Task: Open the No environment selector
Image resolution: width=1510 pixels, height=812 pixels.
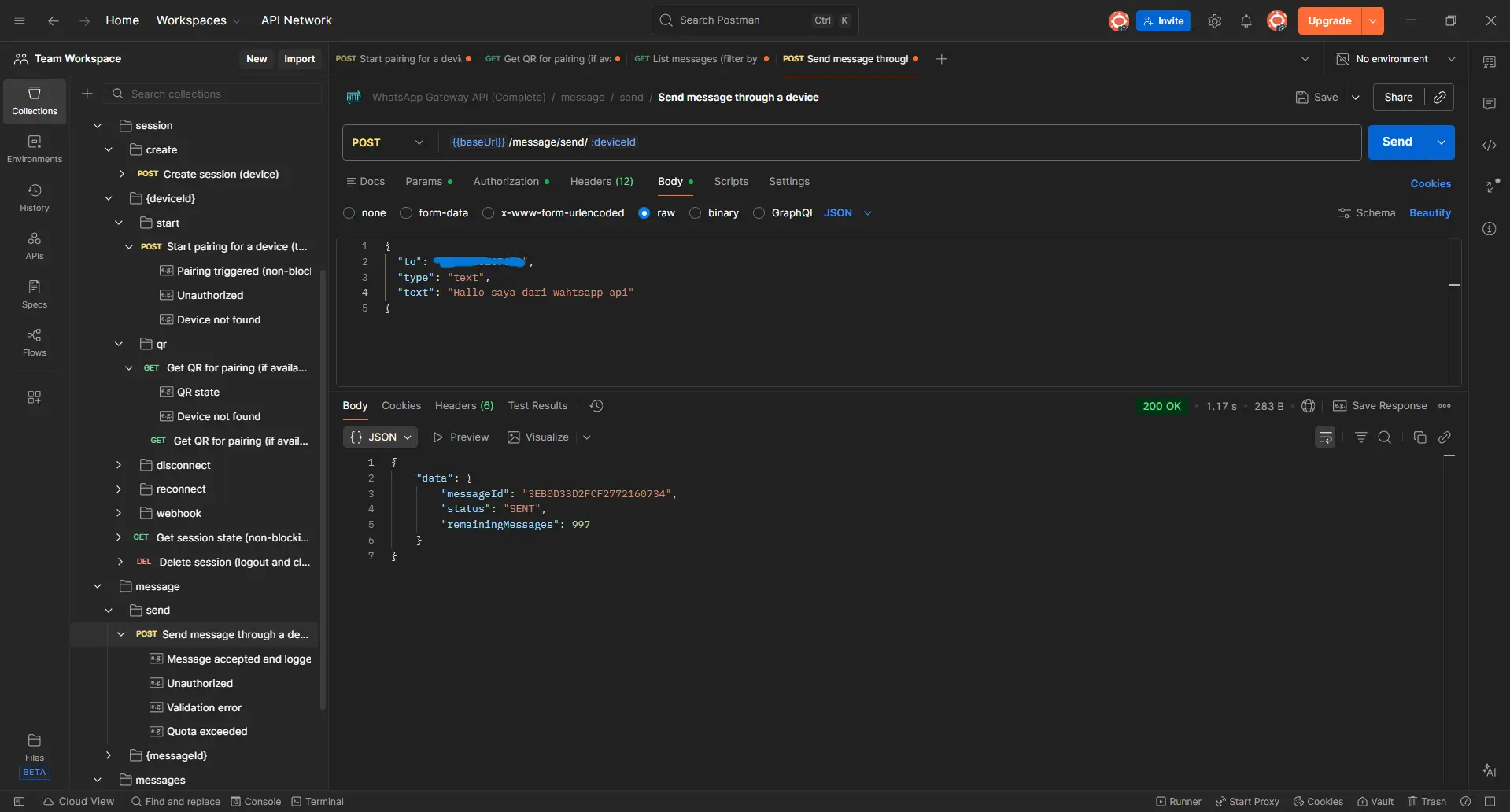Action: pyautogui.click(x=1395, y=59)
